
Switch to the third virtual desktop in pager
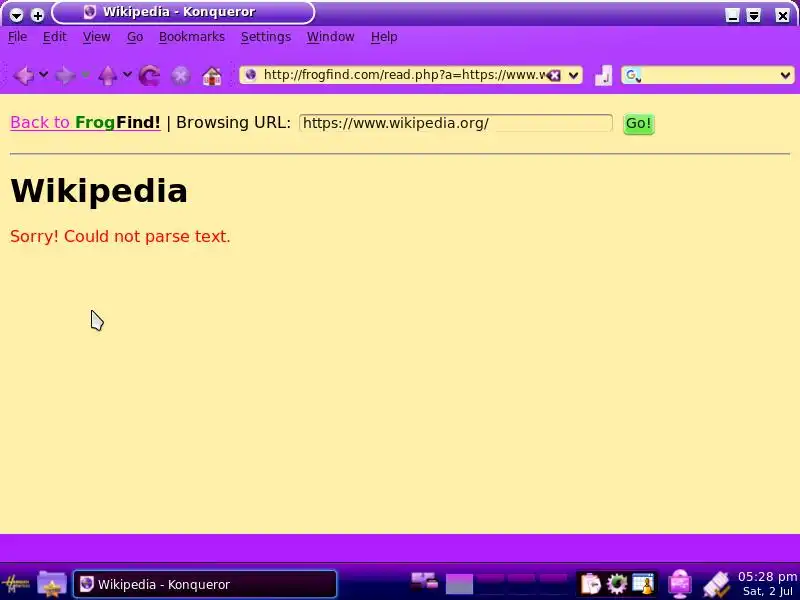tap(521, 584)
